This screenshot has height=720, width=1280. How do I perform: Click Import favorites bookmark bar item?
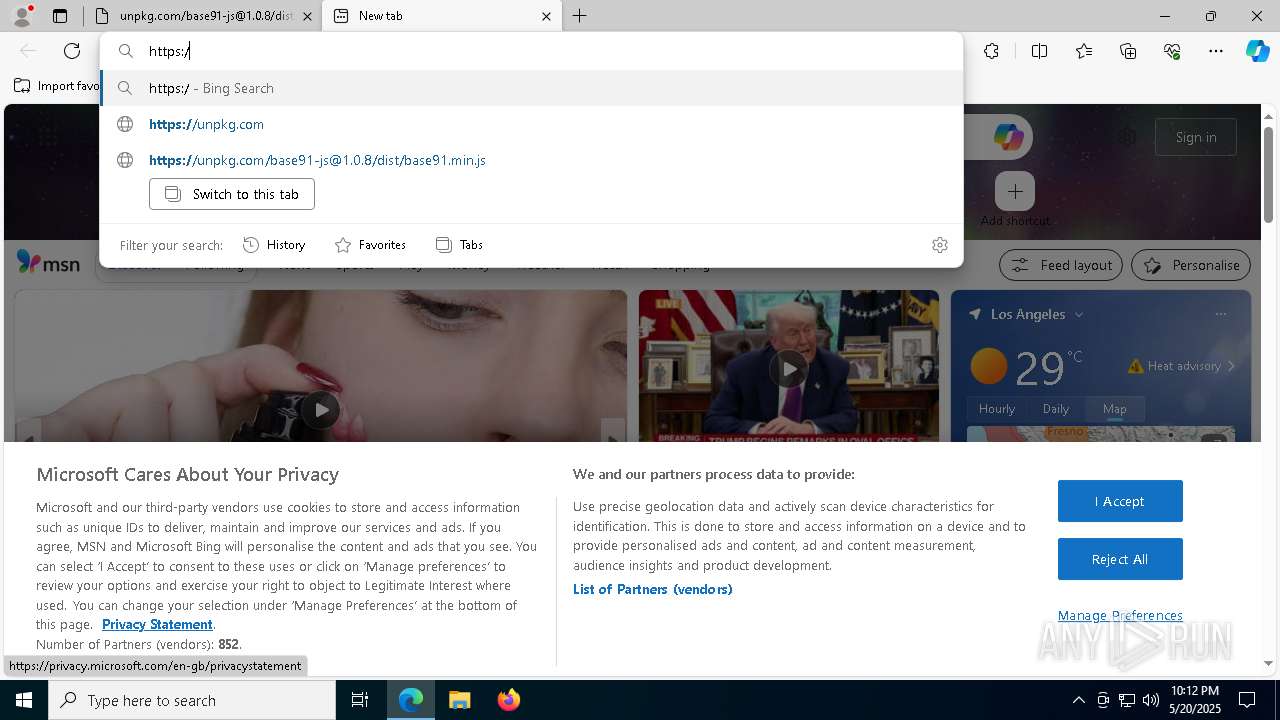tap(57, 86)
